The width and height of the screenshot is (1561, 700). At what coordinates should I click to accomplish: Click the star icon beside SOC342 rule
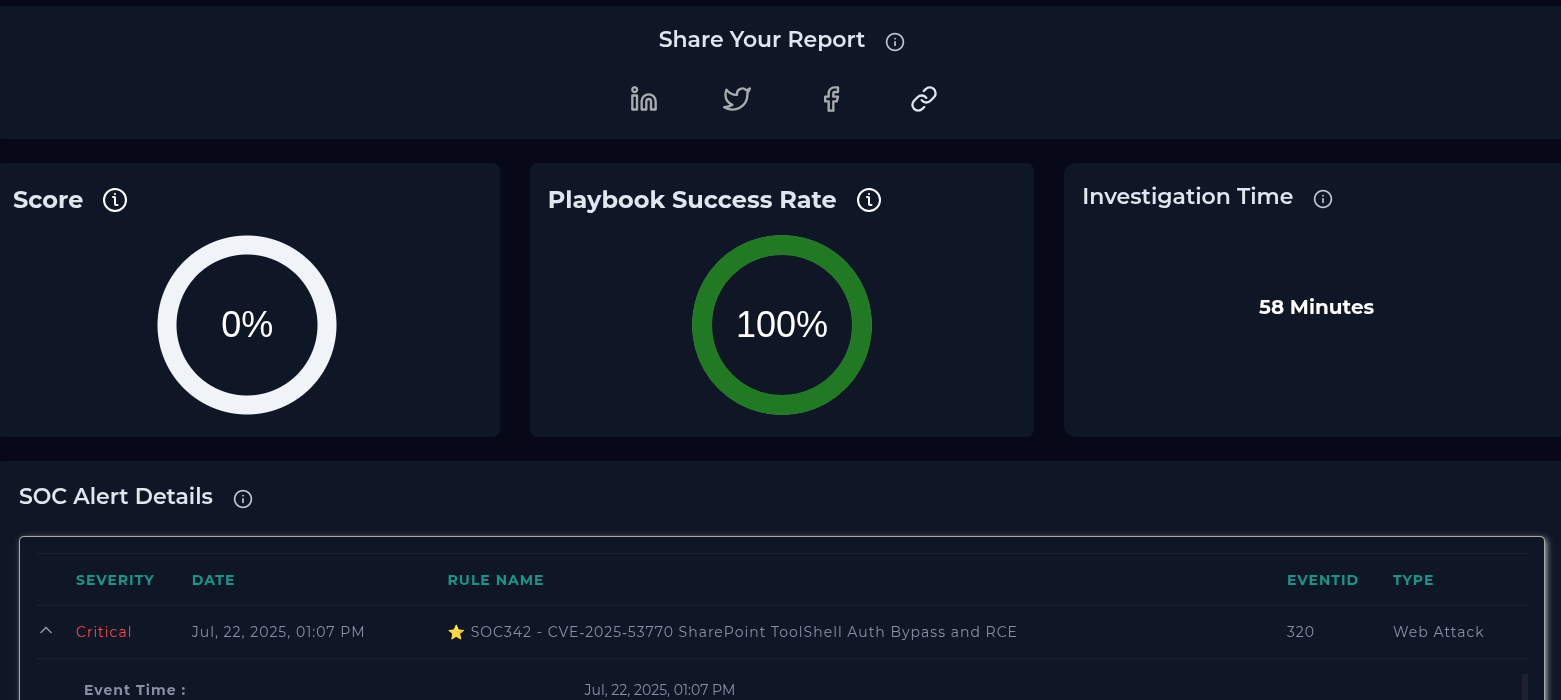[x=456, y=632]
